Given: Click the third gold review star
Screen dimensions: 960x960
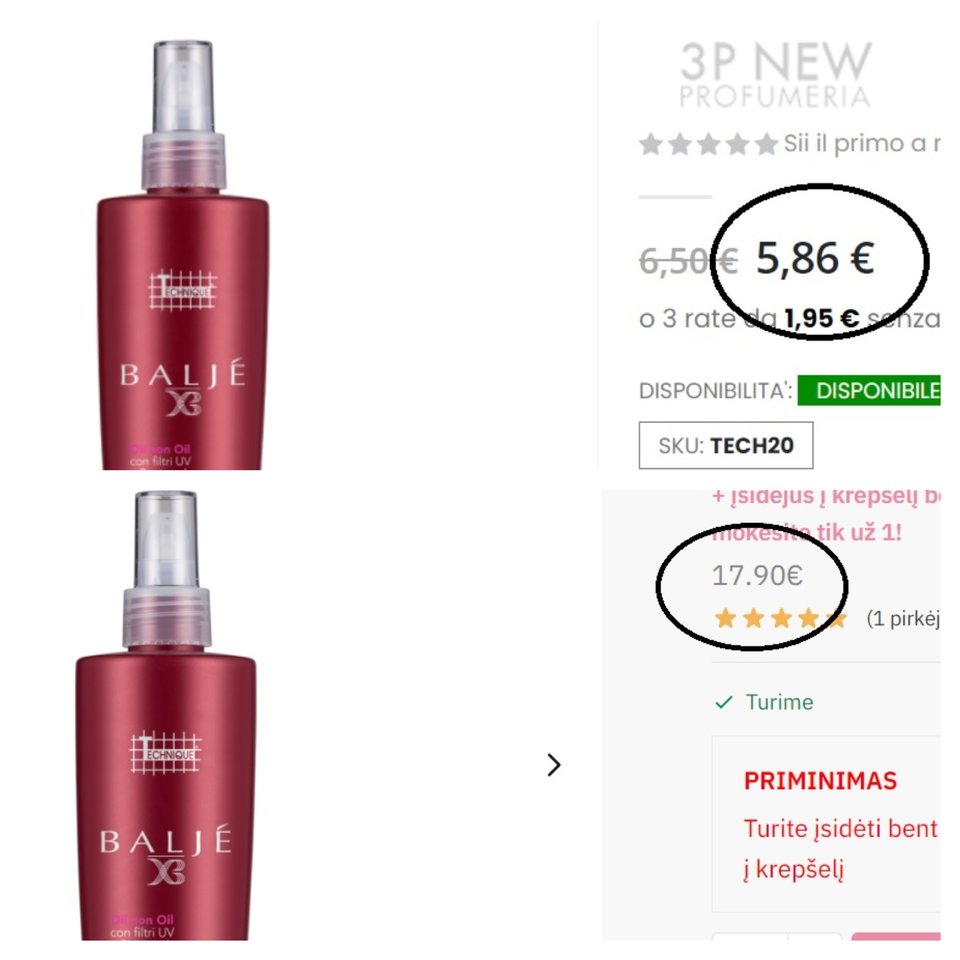Looking at the screenshot, I should (x=782, y=618).
